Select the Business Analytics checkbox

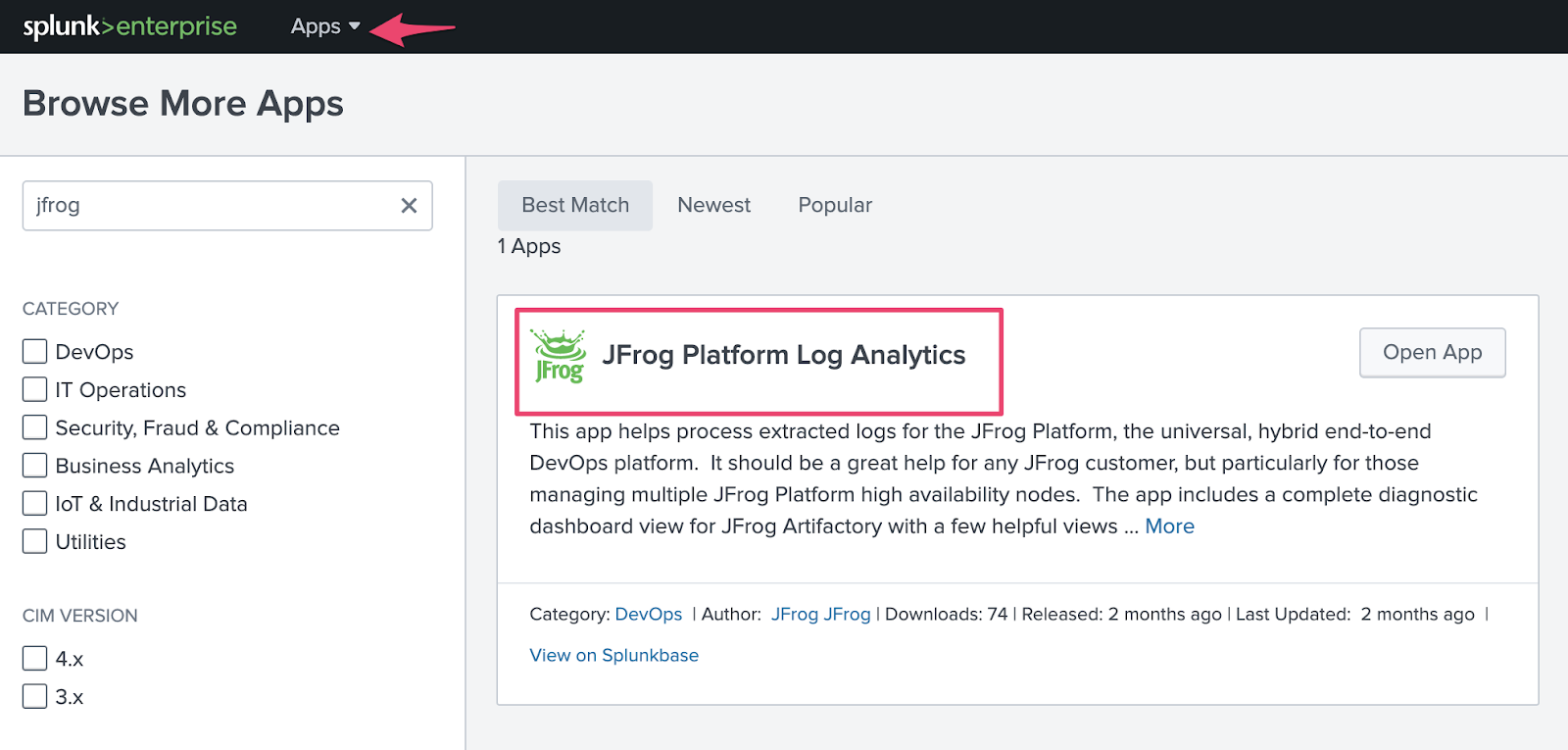tap(35, 466)
